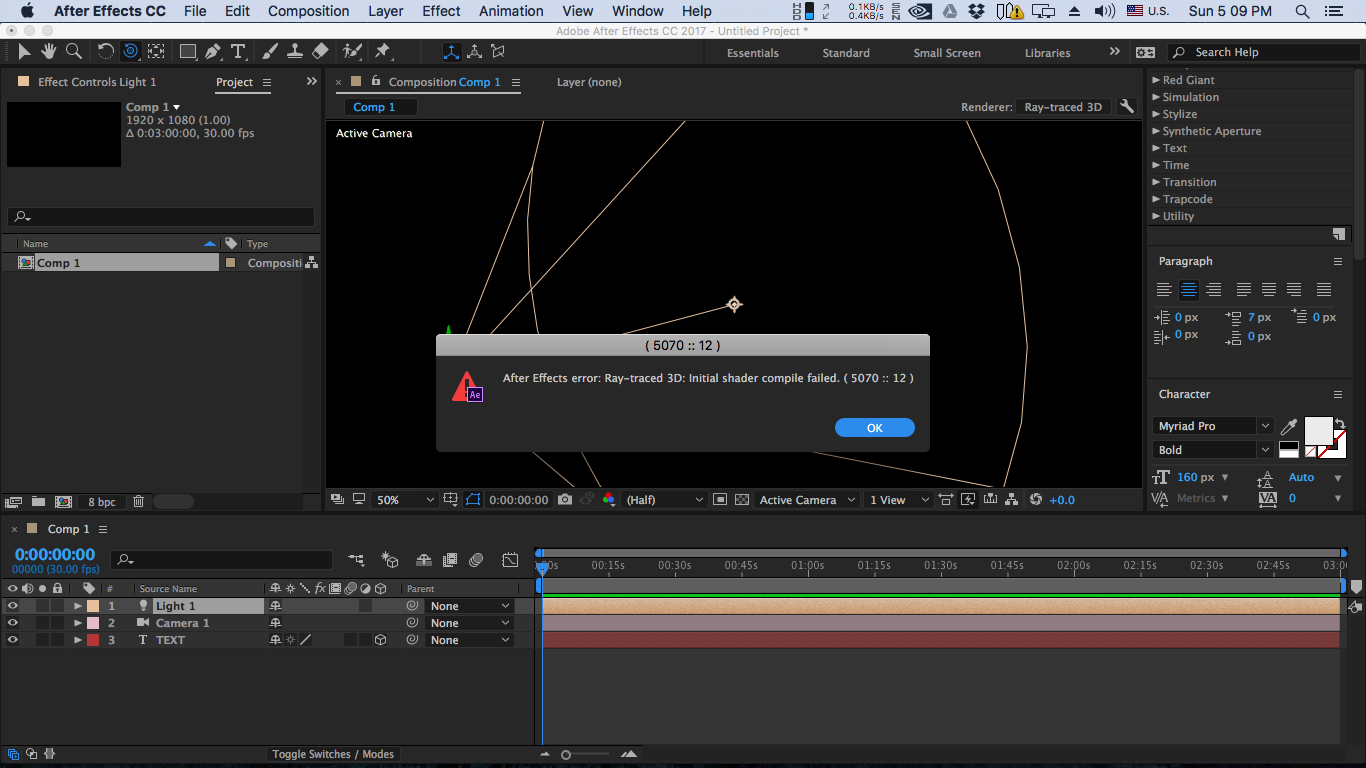Select the Horizontal Type tool

click(238, 51)
